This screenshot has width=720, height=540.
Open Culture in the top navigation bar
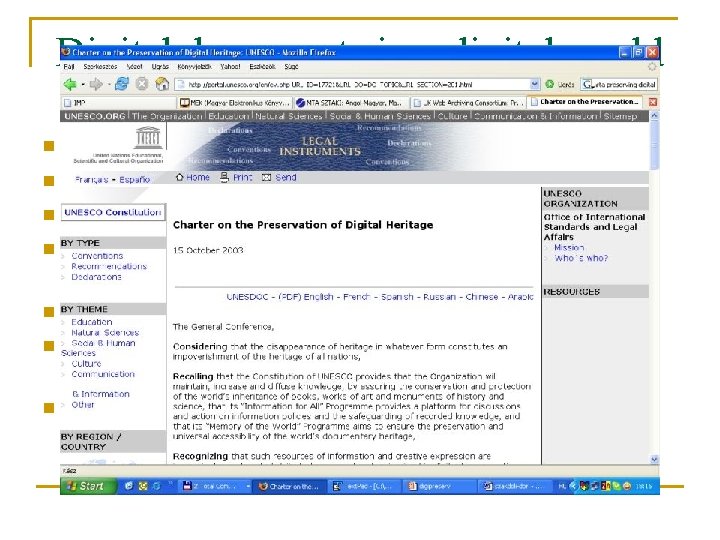(x=452, y=116)
